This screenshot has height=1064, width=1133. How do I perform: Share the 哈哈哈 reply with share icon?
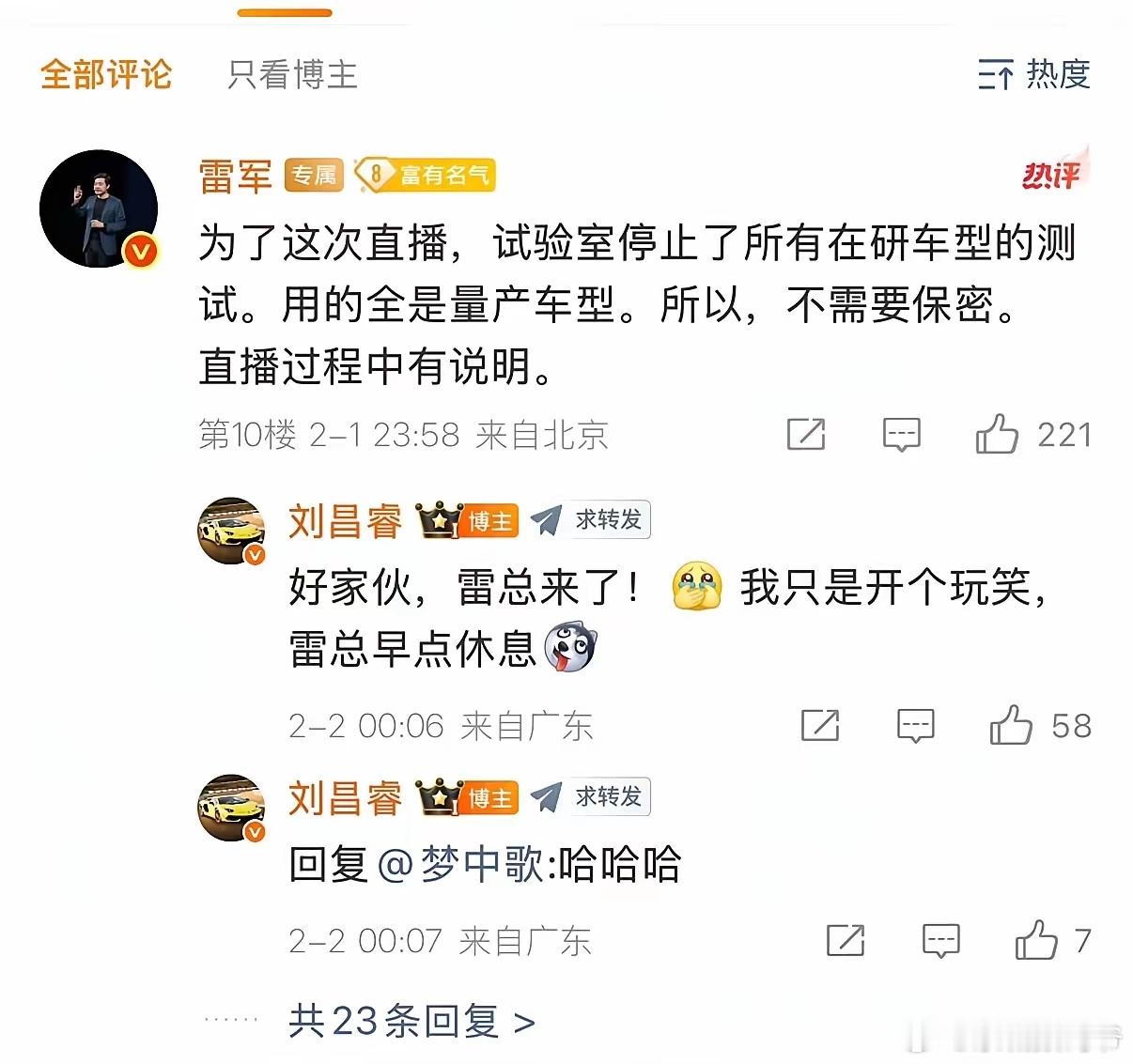click(x=846, y=940)
